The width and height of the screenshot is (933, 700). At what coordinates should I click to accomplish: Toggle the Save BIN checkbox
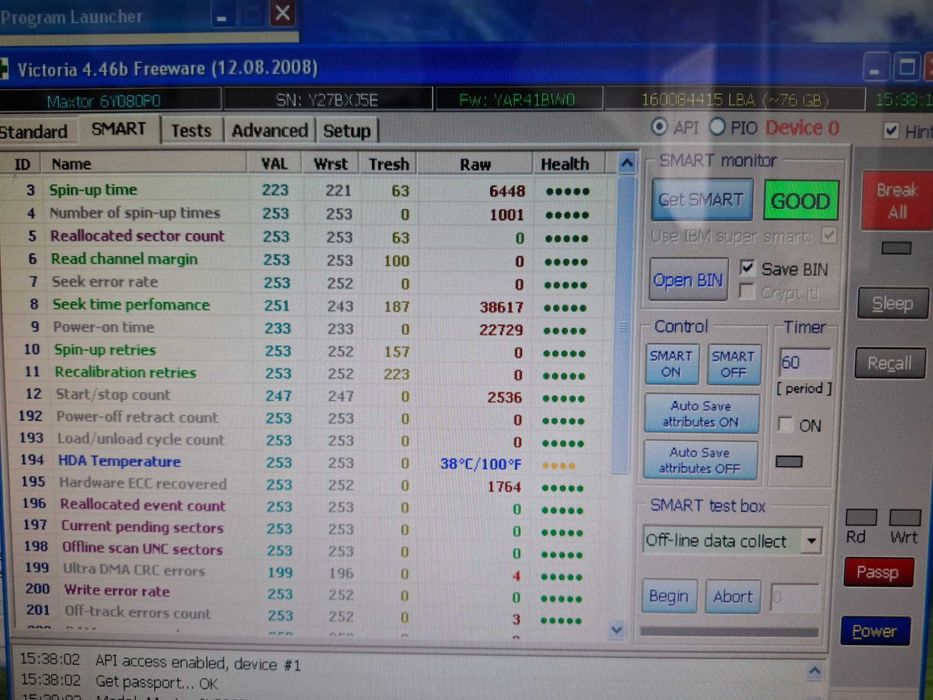[747, 267]
